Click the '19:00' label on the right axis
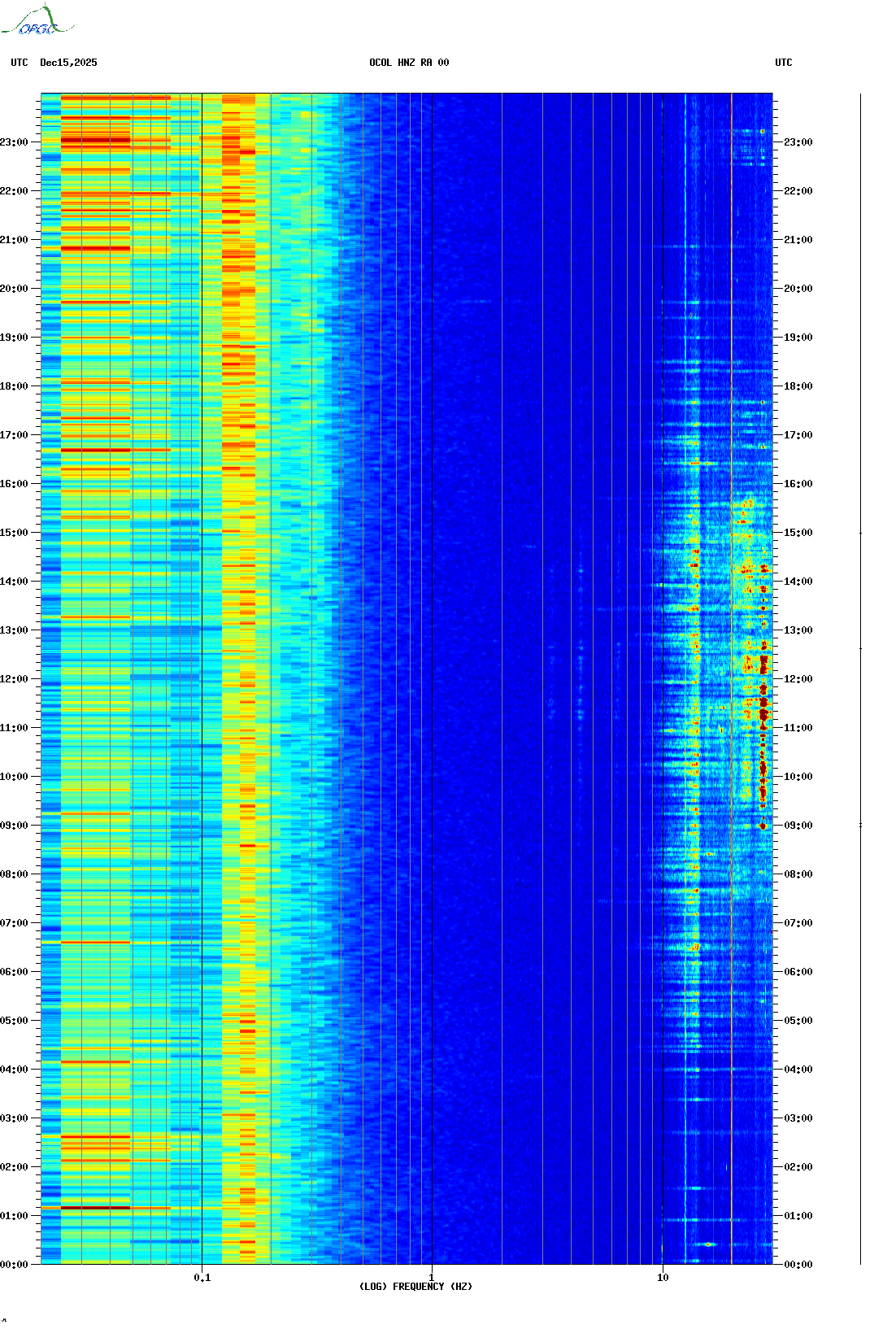896x1329 pixels. click(798, 338)
